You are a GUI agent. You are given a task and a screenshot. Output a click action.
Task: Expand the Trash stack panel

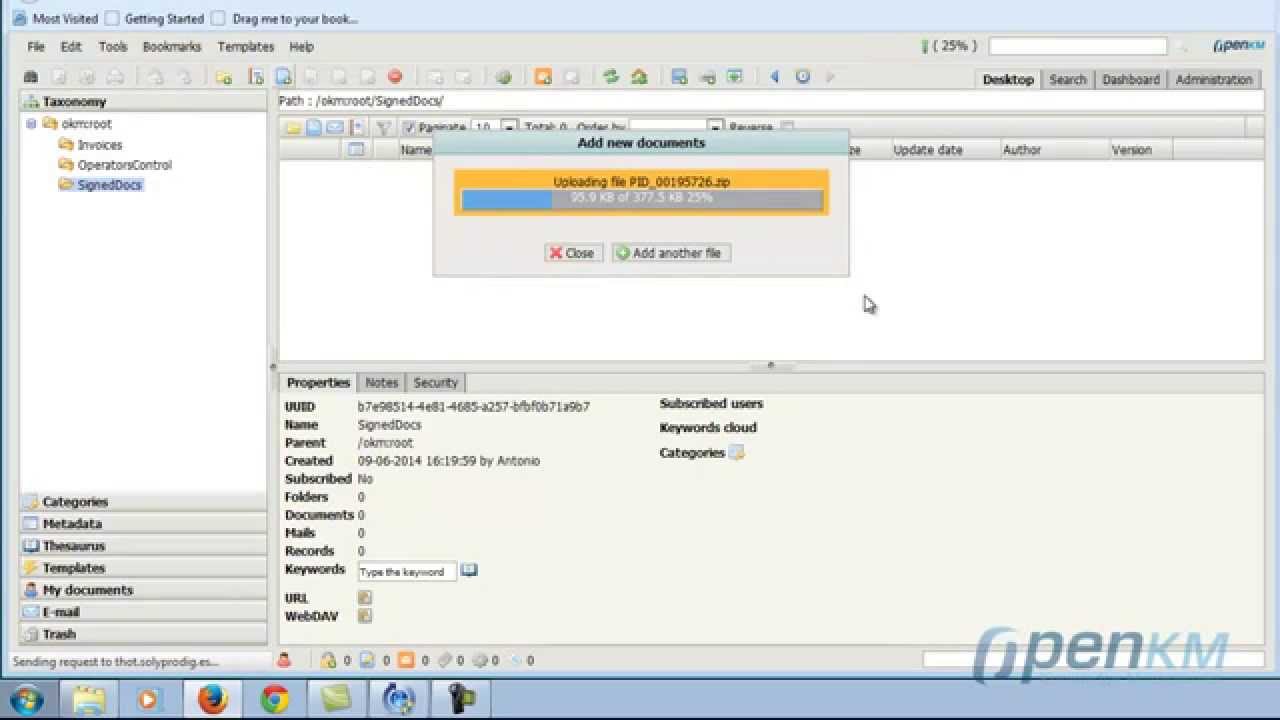point(144,634)
